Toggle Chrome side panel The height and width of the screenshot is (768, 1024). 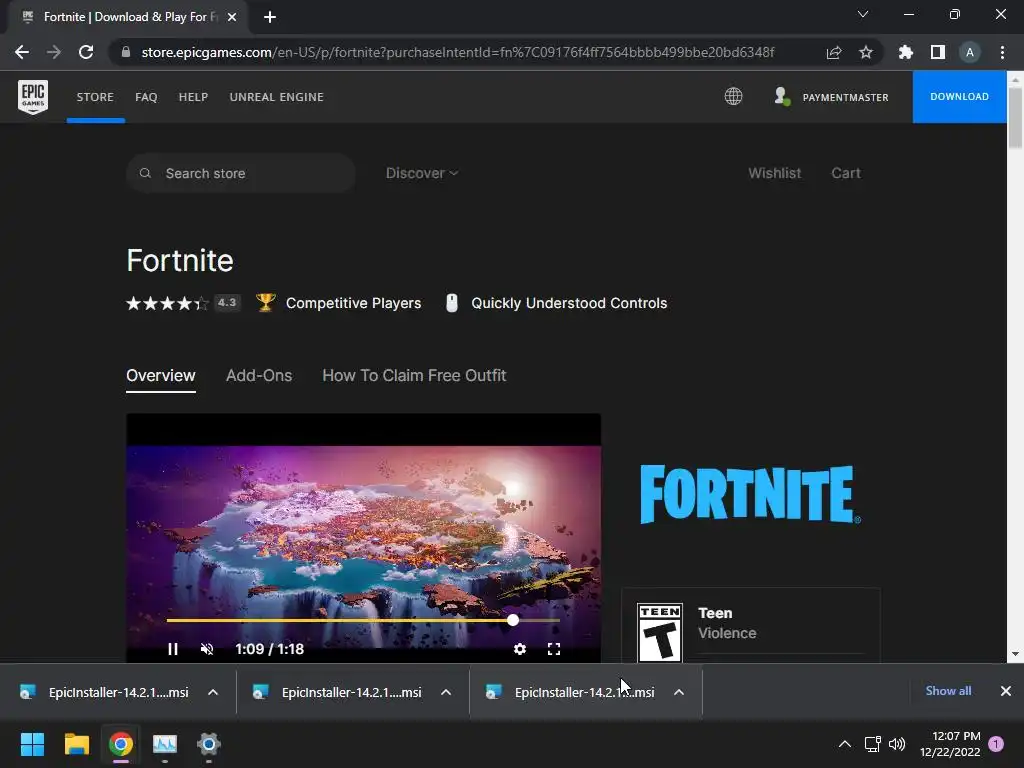click(x=938, y=52)
